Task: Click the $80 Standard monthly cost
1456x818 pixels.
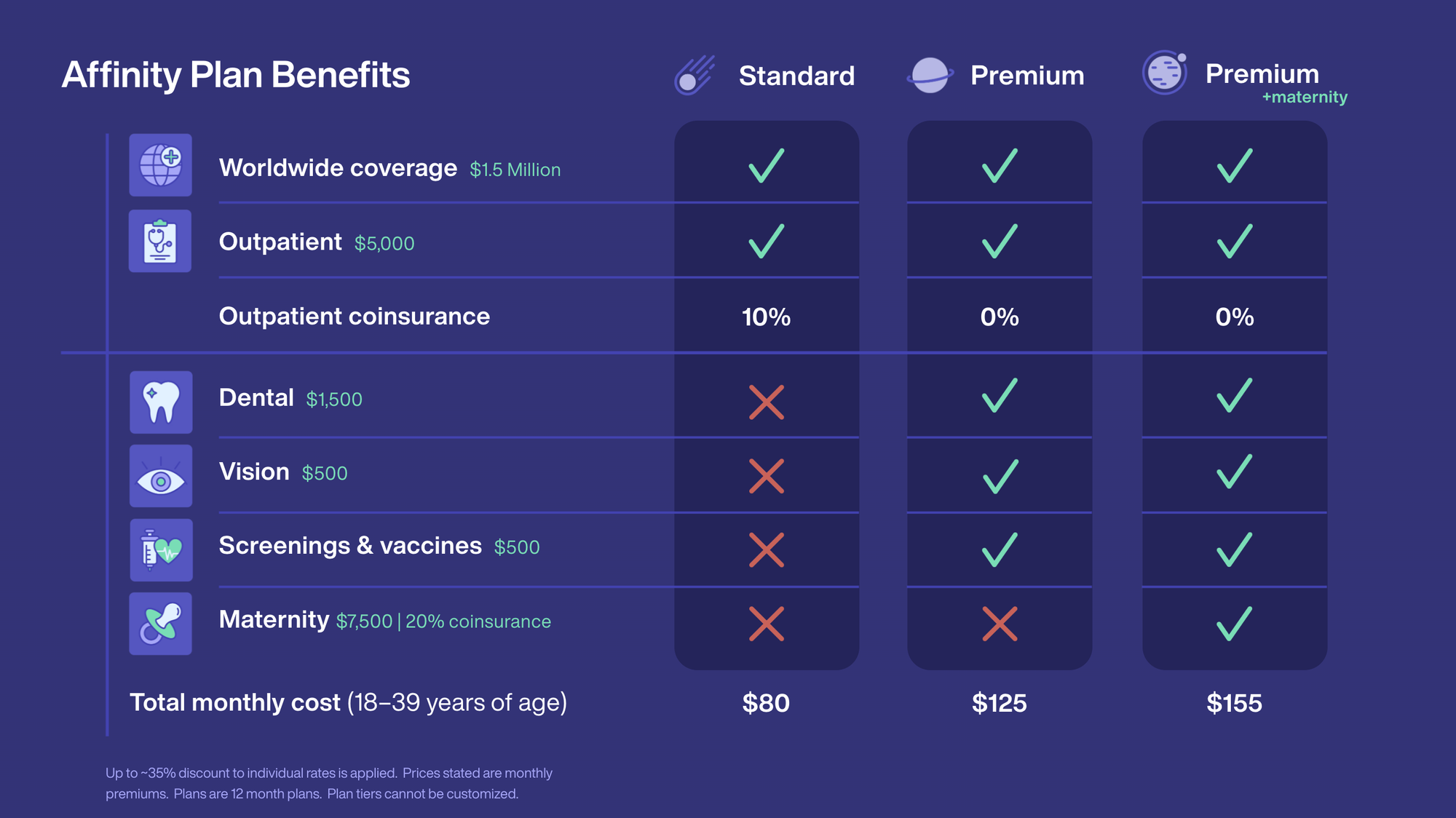Action: pos(766,703)
